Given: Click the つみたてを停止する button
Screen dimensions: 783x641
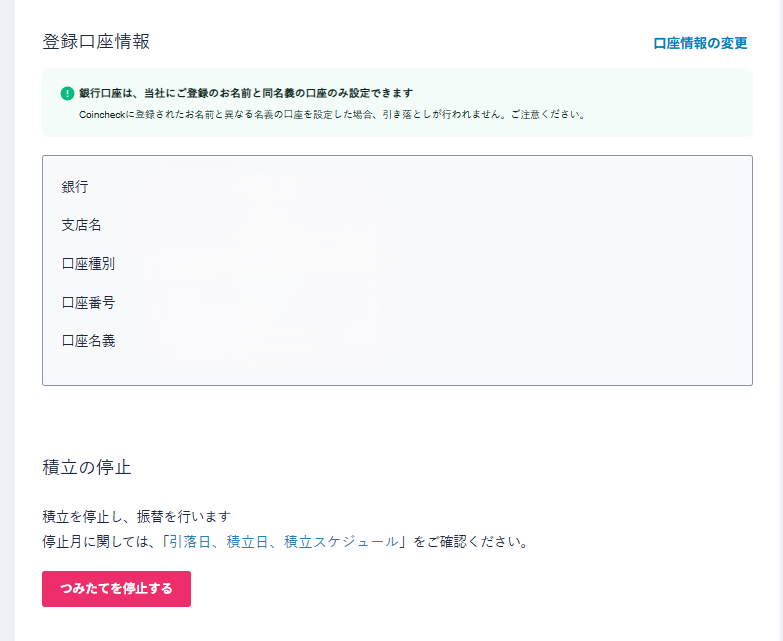Looking at the screenshot, I should click(x=116, y=589).
